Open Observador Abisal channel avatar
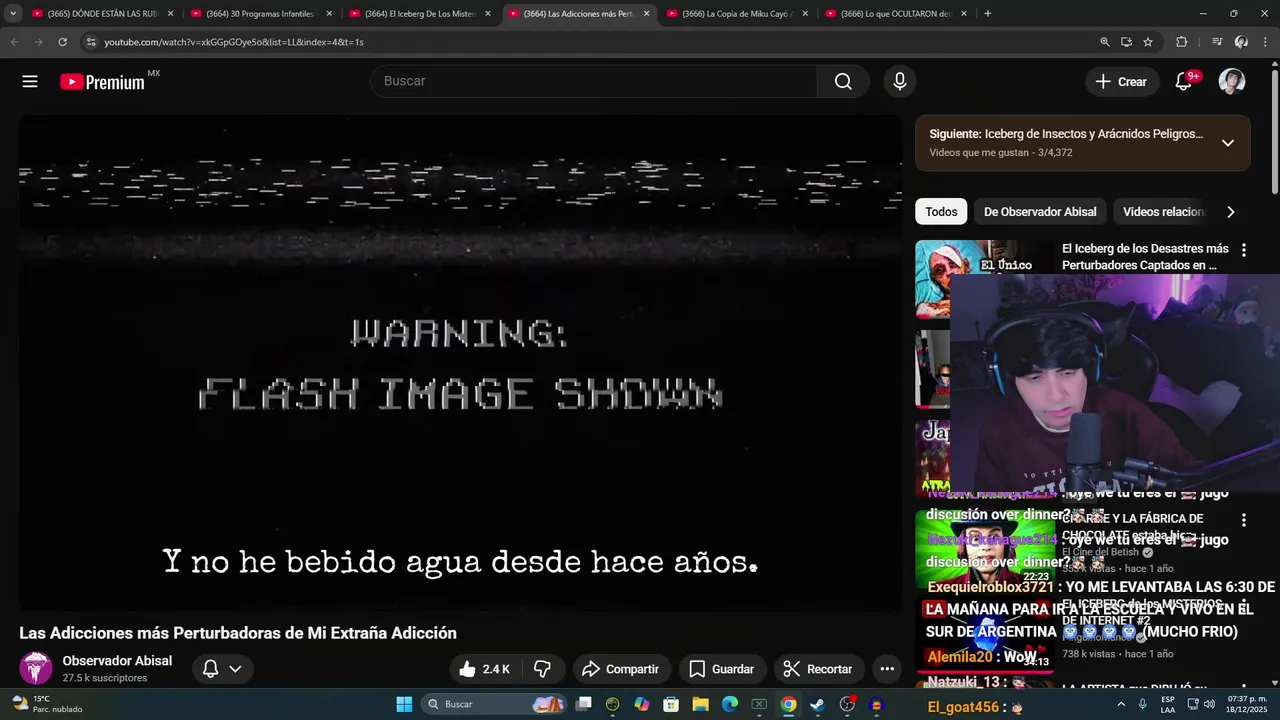This screenshot has width=1280, height=720. pos(36,668)
